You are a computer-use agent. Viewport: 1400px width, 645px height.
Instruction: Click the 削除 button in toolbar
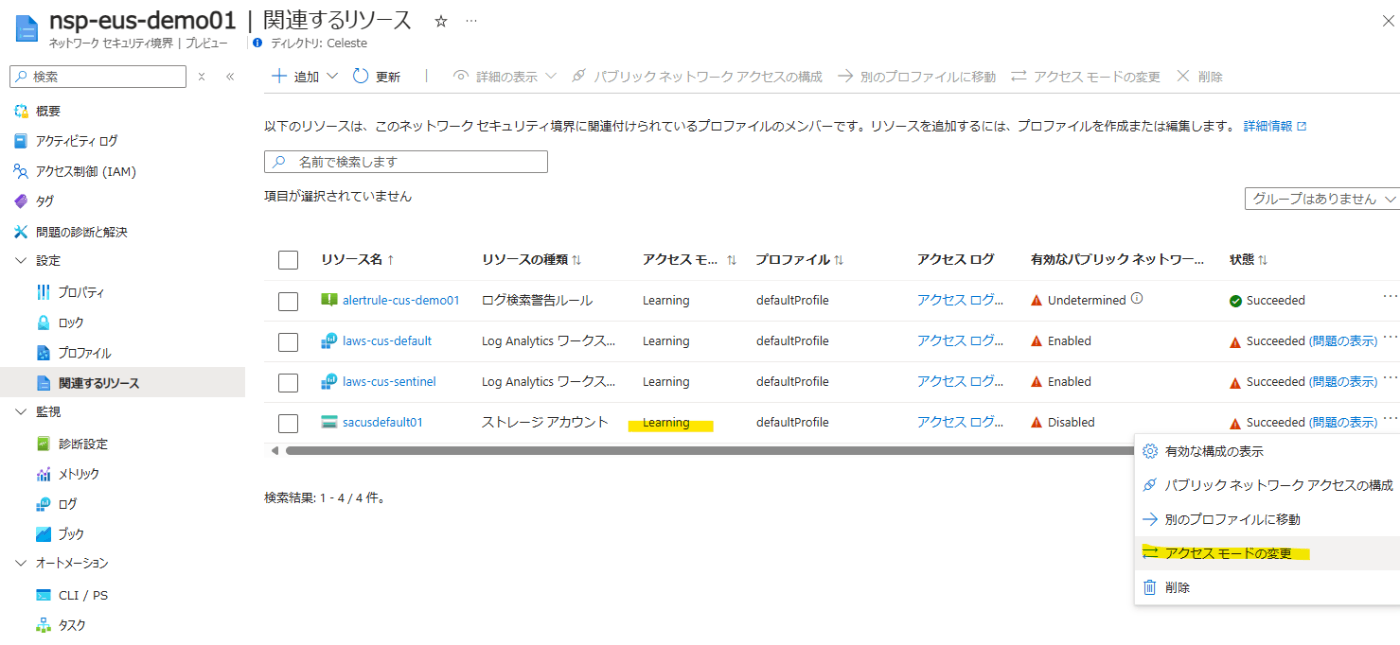[x=1199, y=76]
